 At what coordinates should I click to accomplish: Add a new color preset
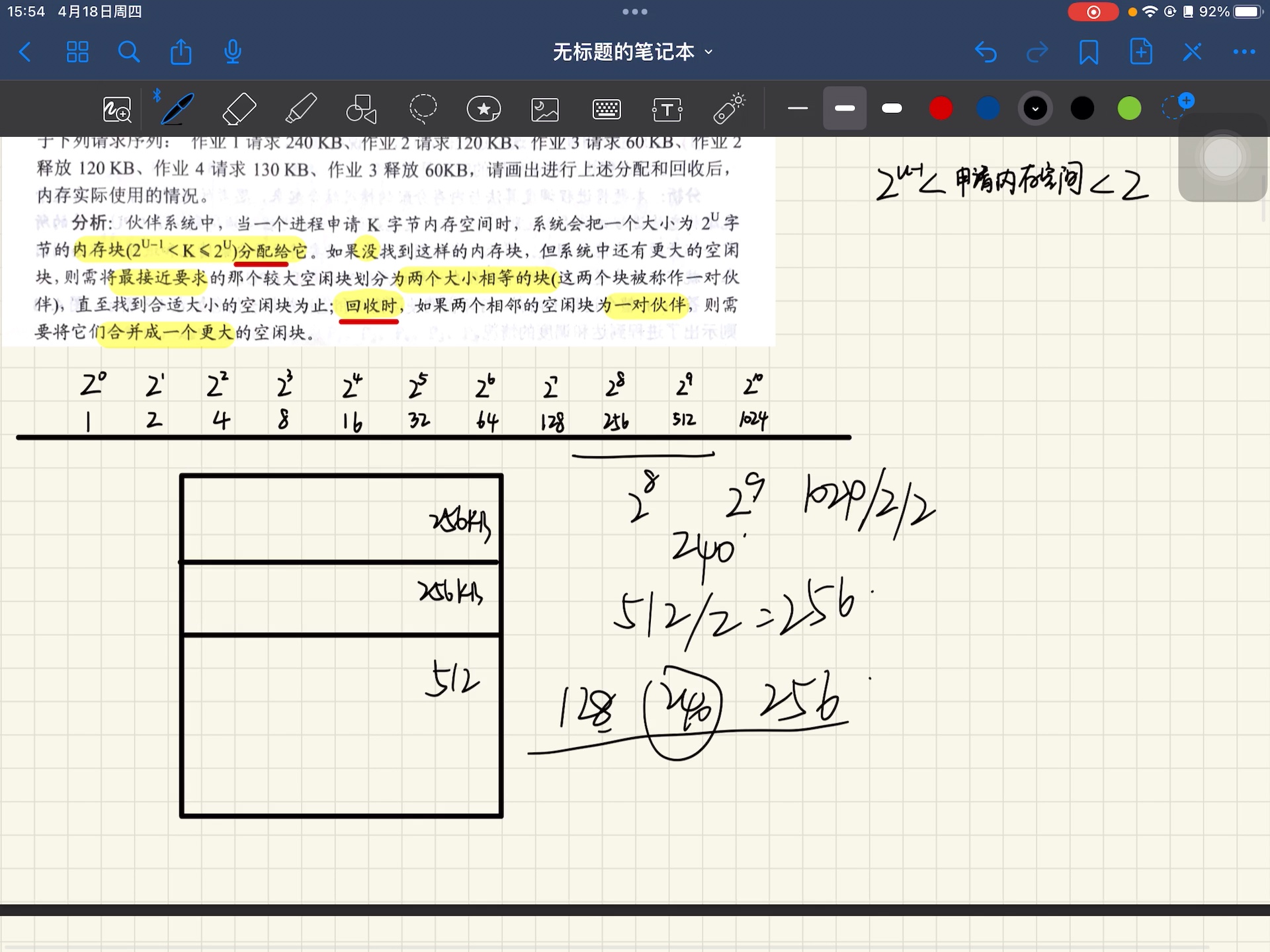1177,106
